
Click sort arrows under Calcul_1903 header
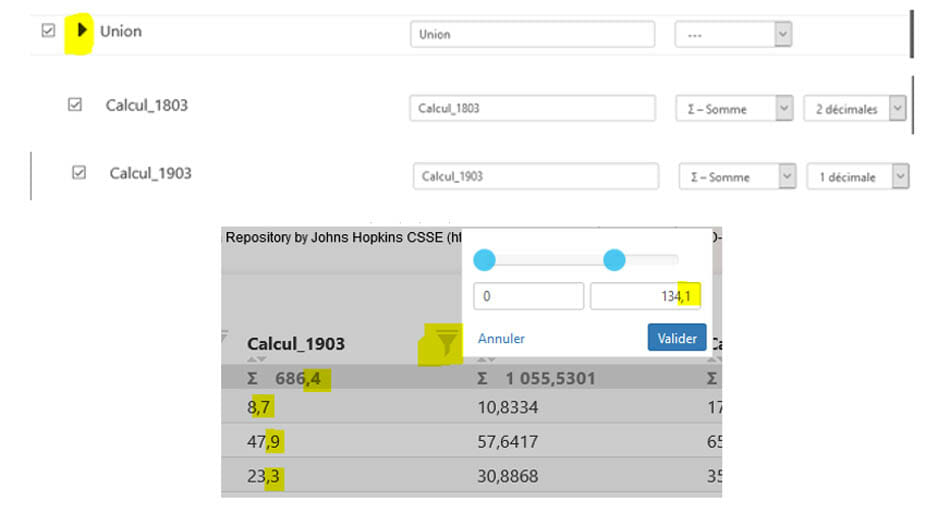coord(257,360)
